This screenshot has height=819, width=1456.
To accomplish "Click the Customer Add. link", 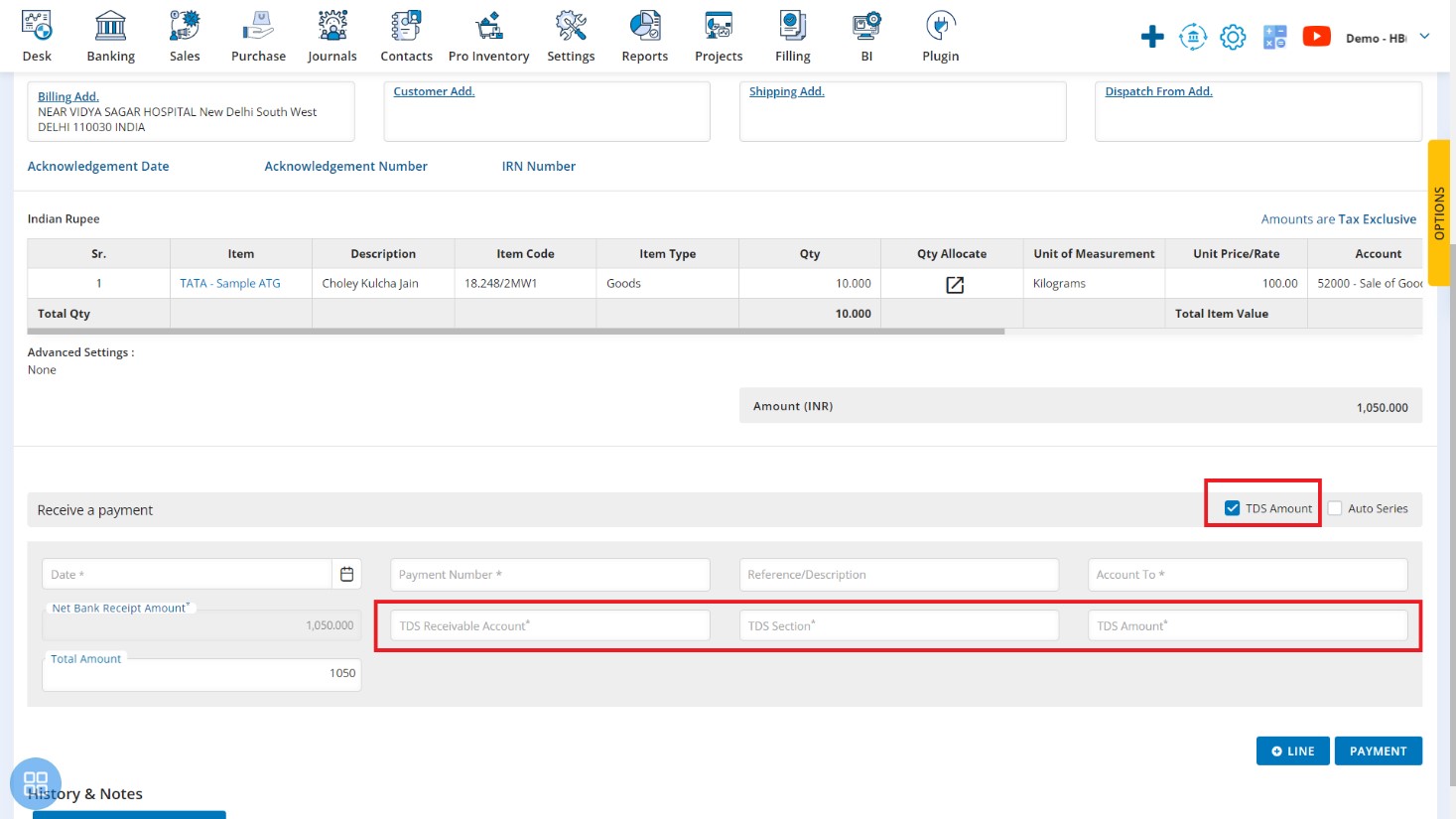I will pos(434,91).
